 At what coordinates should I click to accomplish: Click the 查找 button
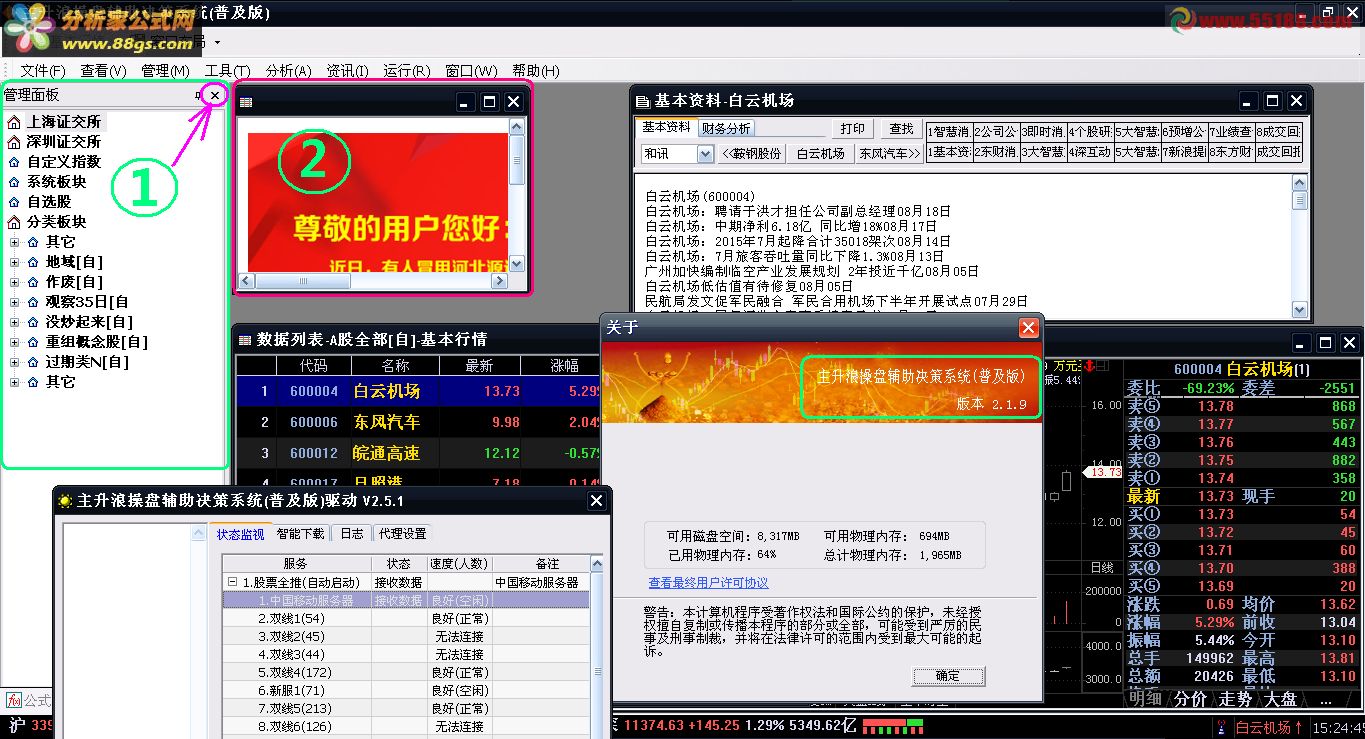901,129
